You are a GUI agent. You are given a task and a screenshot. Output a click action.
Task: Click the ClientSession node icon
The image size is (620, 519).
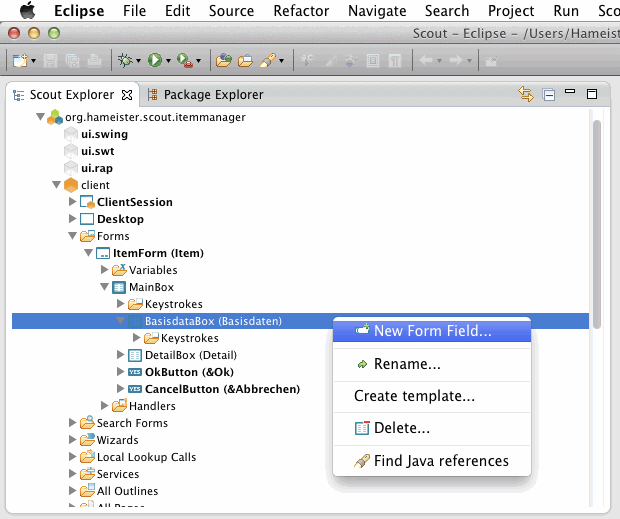tap(87, 202)
